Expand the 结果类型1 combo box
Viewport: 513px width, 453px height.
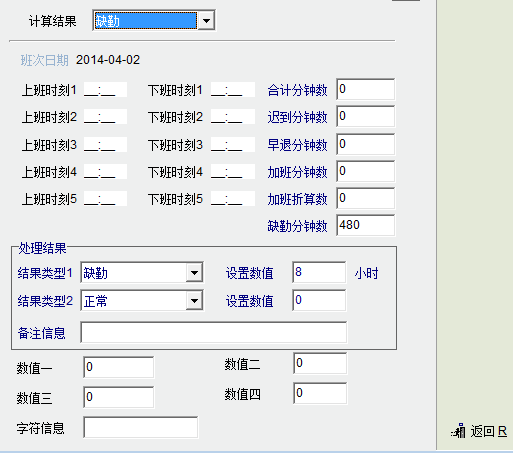point(194,273)
